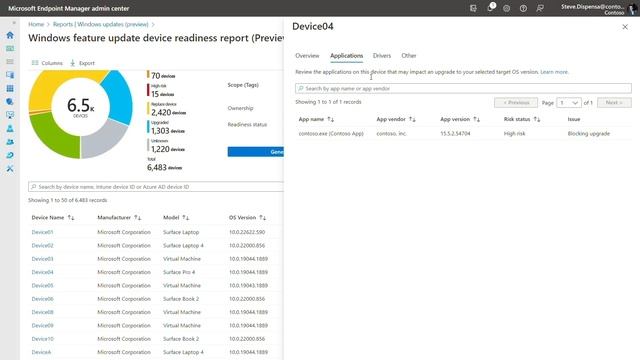Viewport: 640px width, 360px height.
Task: Click the High risk status cell
Action: click(514, 133)
